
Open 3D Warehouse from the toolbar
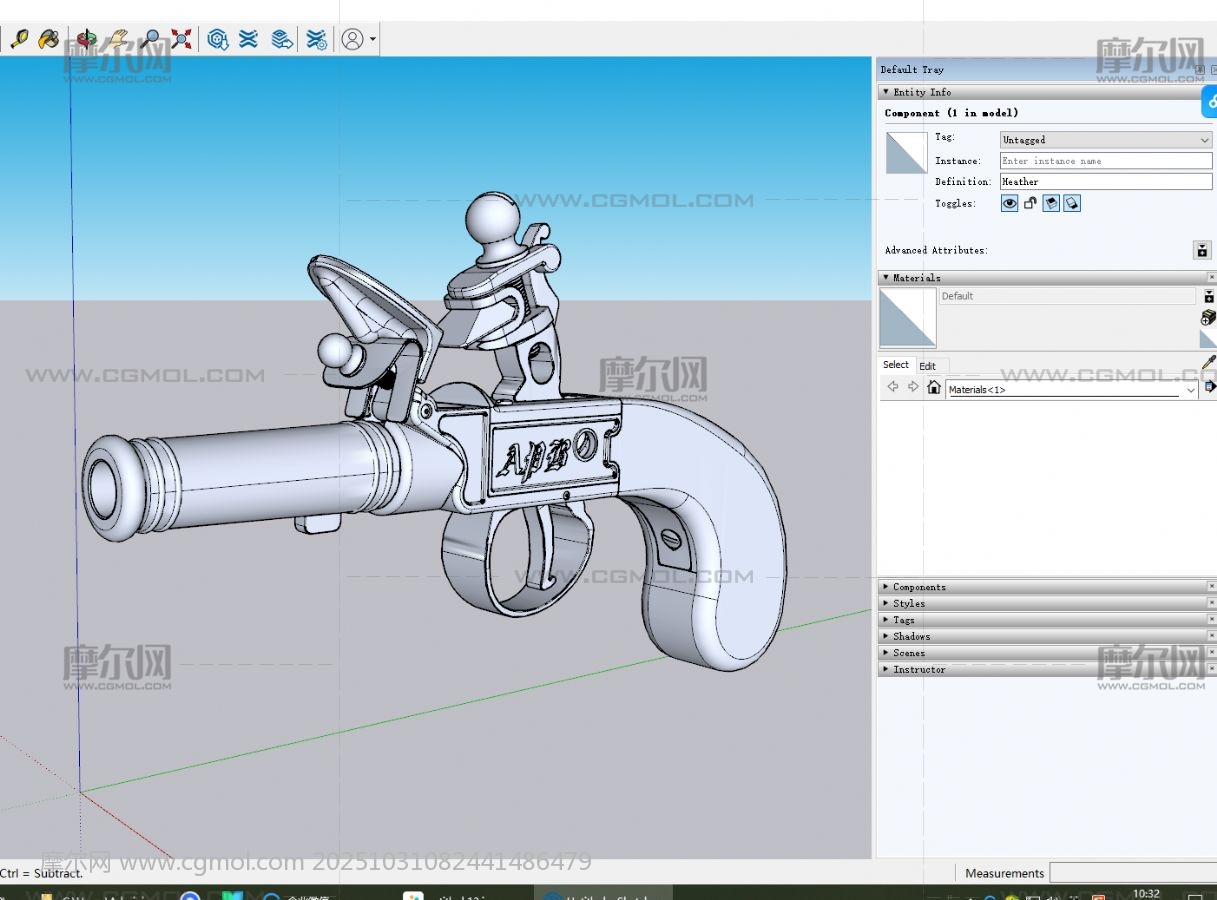coord(218,39)
